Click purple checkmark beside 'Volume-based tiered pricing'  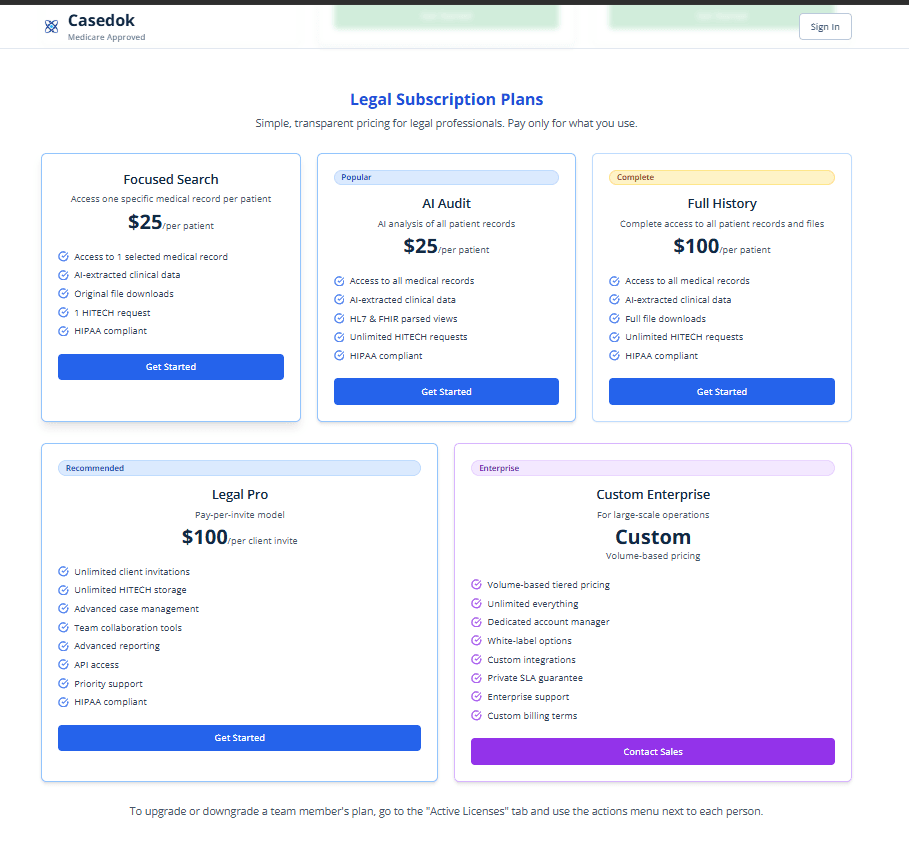477,584
